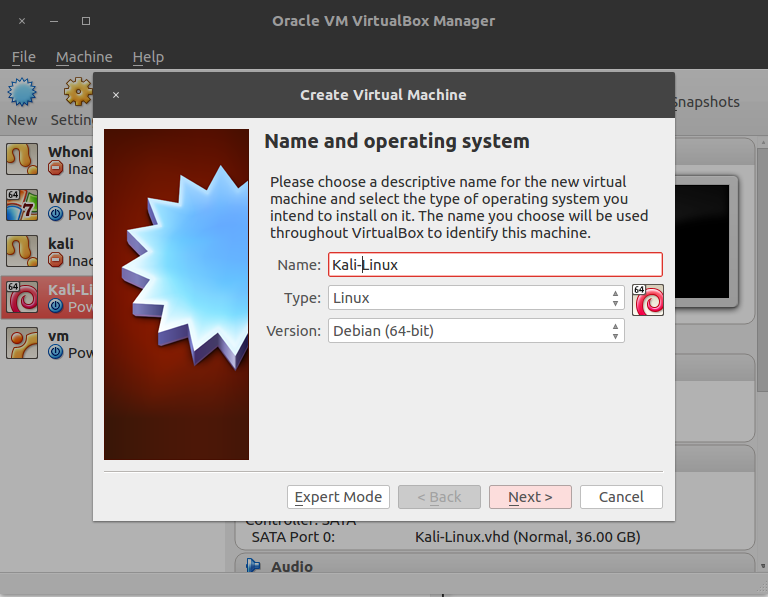The image size is (768, 597).
Task: Click the Kali-Linux.vhd storage entry text
Action: tap(528, 537)
